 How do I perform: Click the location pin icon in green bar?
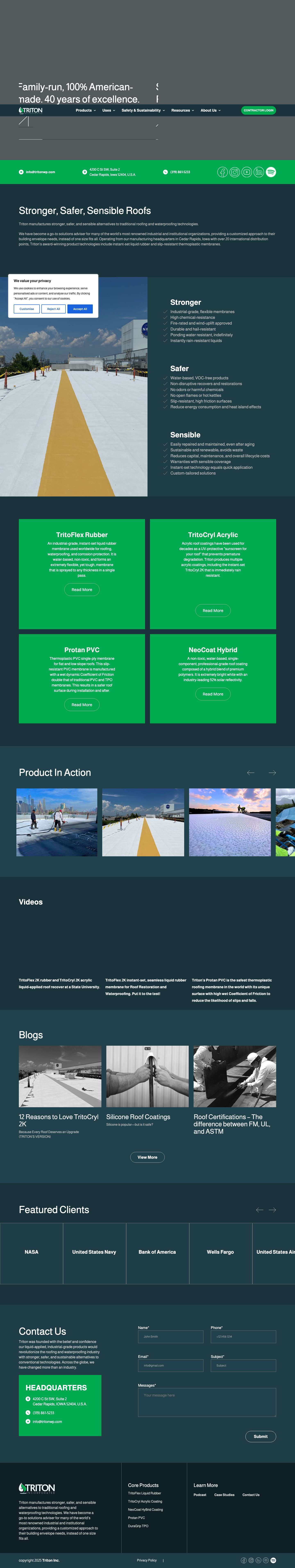85,172
